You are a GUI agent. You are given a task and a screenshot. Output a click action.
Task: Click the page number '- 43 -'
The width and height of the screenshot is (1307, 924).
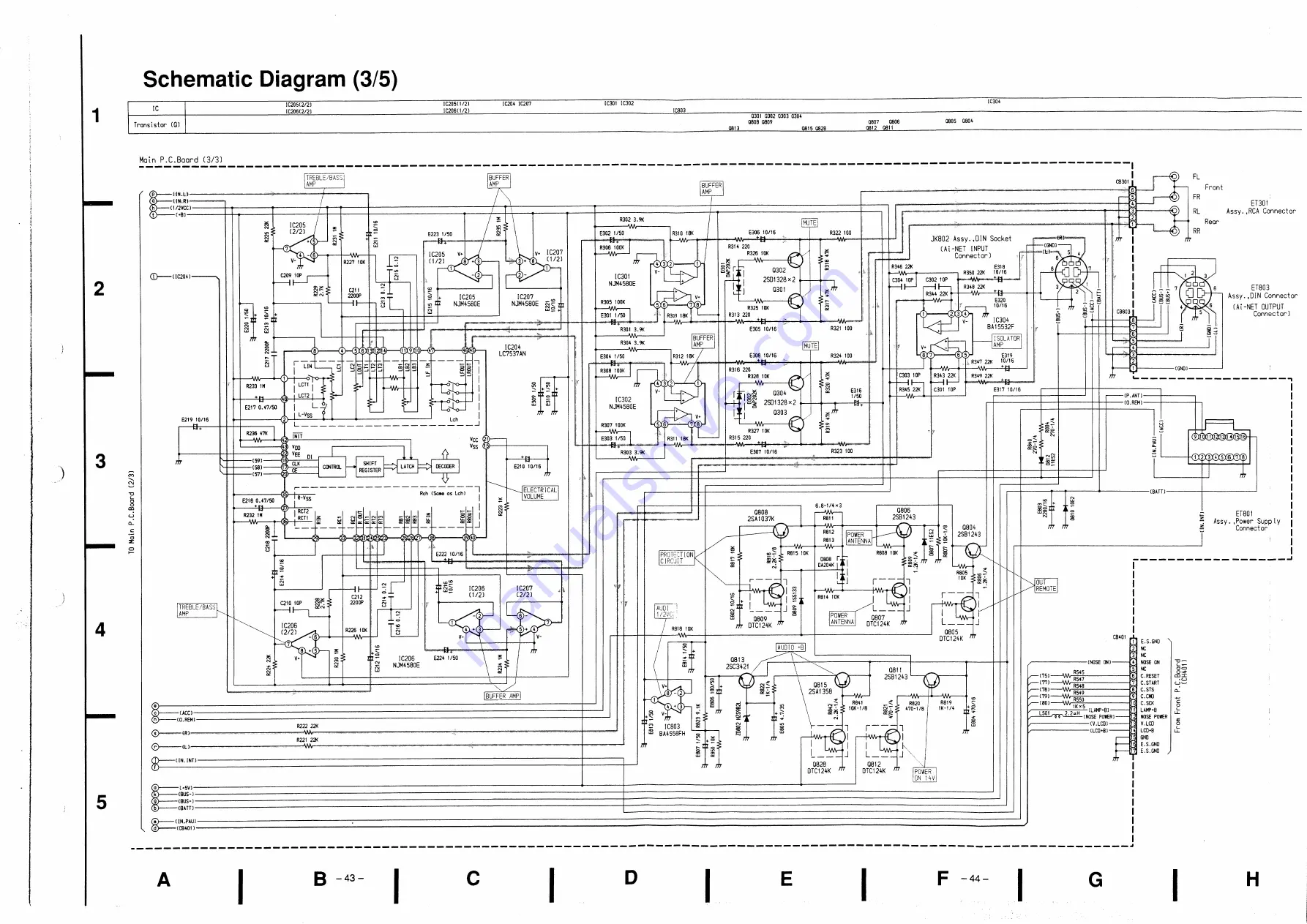click(349, 879)
